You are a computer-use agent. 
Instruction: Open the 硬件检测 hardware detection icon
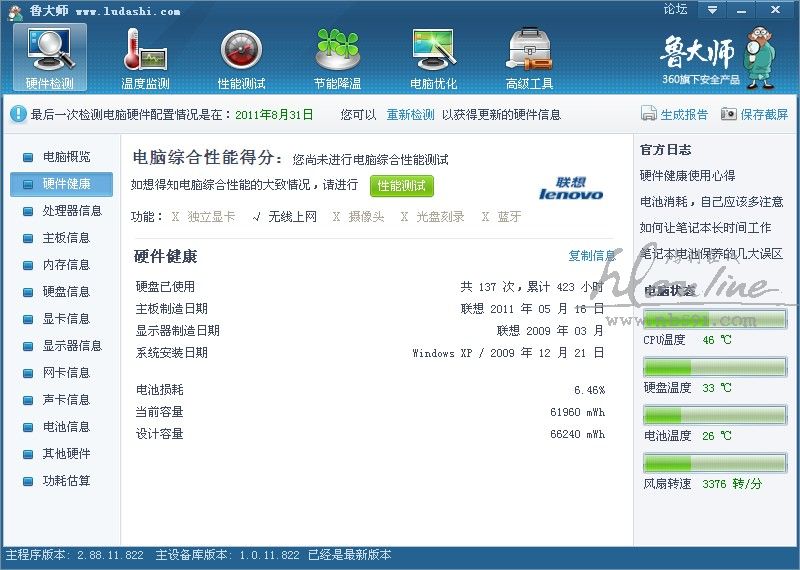pyautogui.click(x=49, y=50)
